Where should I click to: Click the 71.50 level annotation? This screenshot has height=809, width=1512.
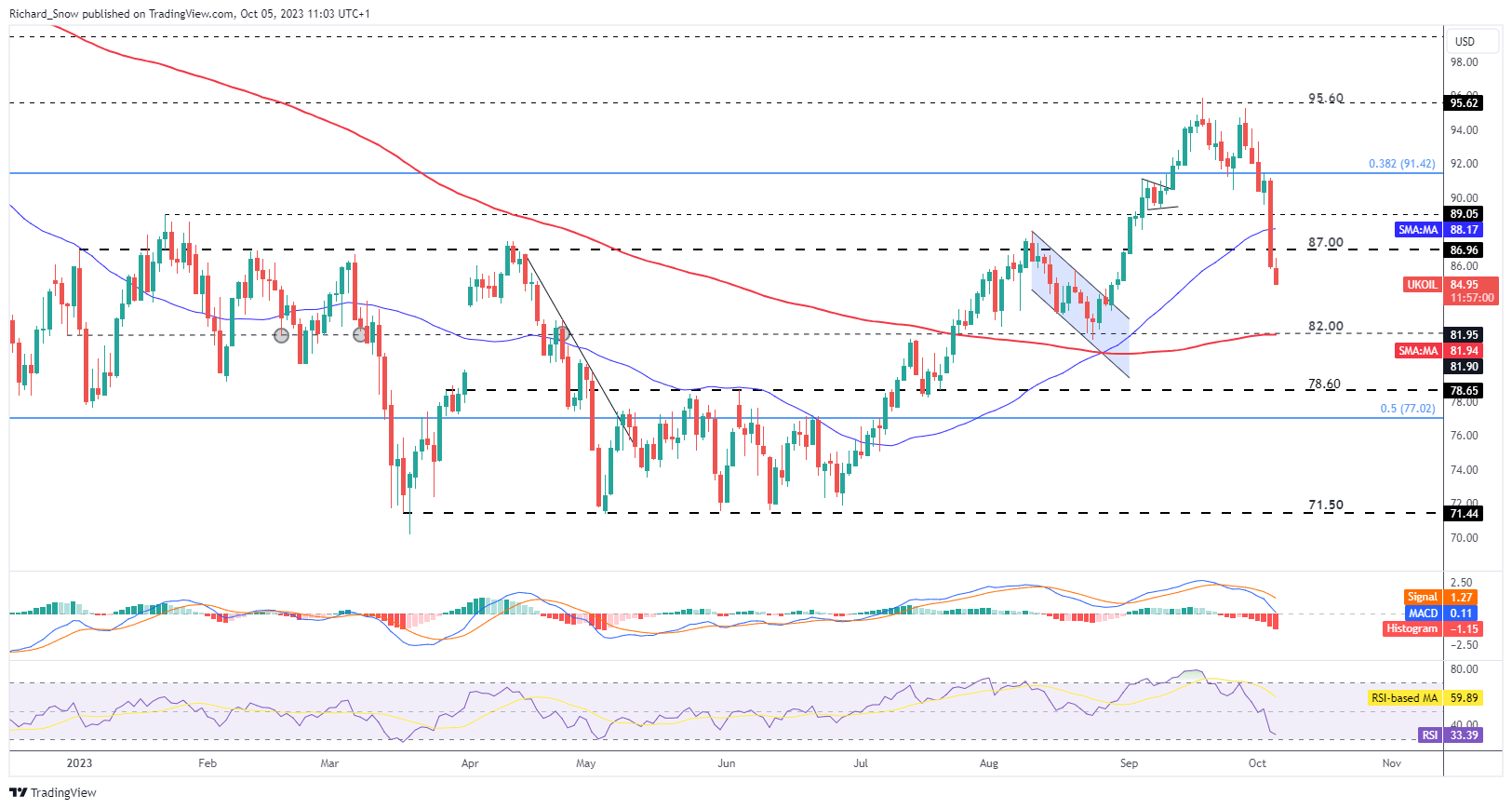(x=1326, y=505)
